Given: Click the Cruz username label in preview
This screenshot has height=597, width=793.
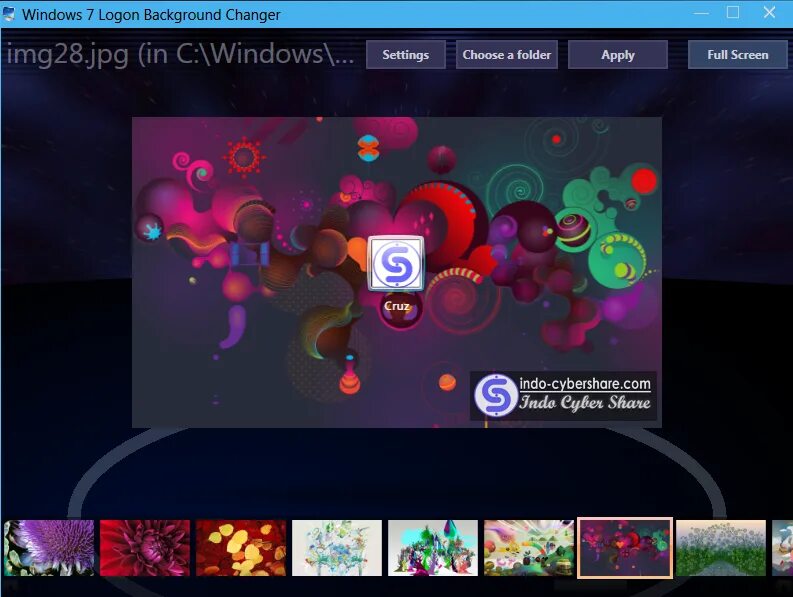Looking at the screenshot, I should [396, 306].
